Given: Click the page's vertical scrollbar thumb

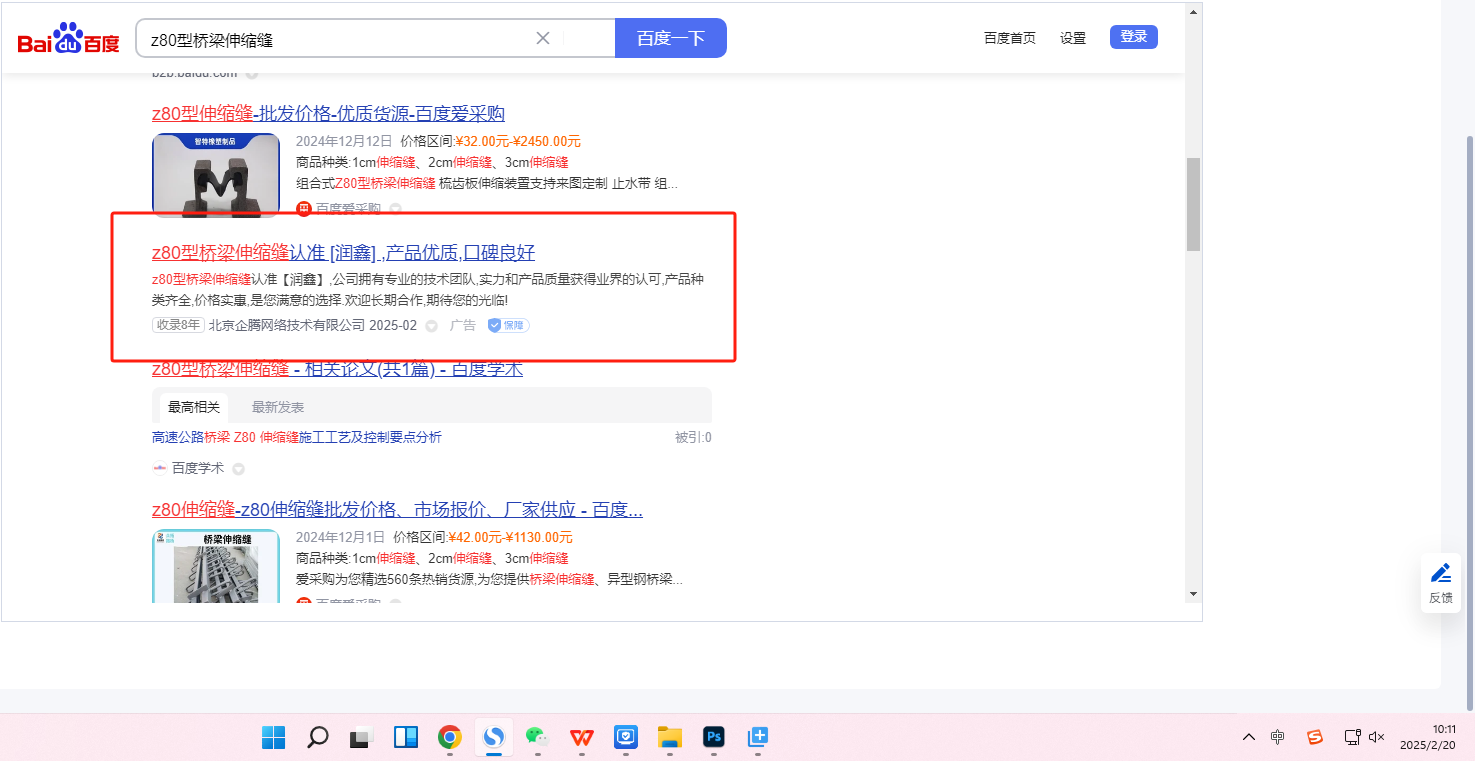Looking at the screenshot, I should [1193, 204].
